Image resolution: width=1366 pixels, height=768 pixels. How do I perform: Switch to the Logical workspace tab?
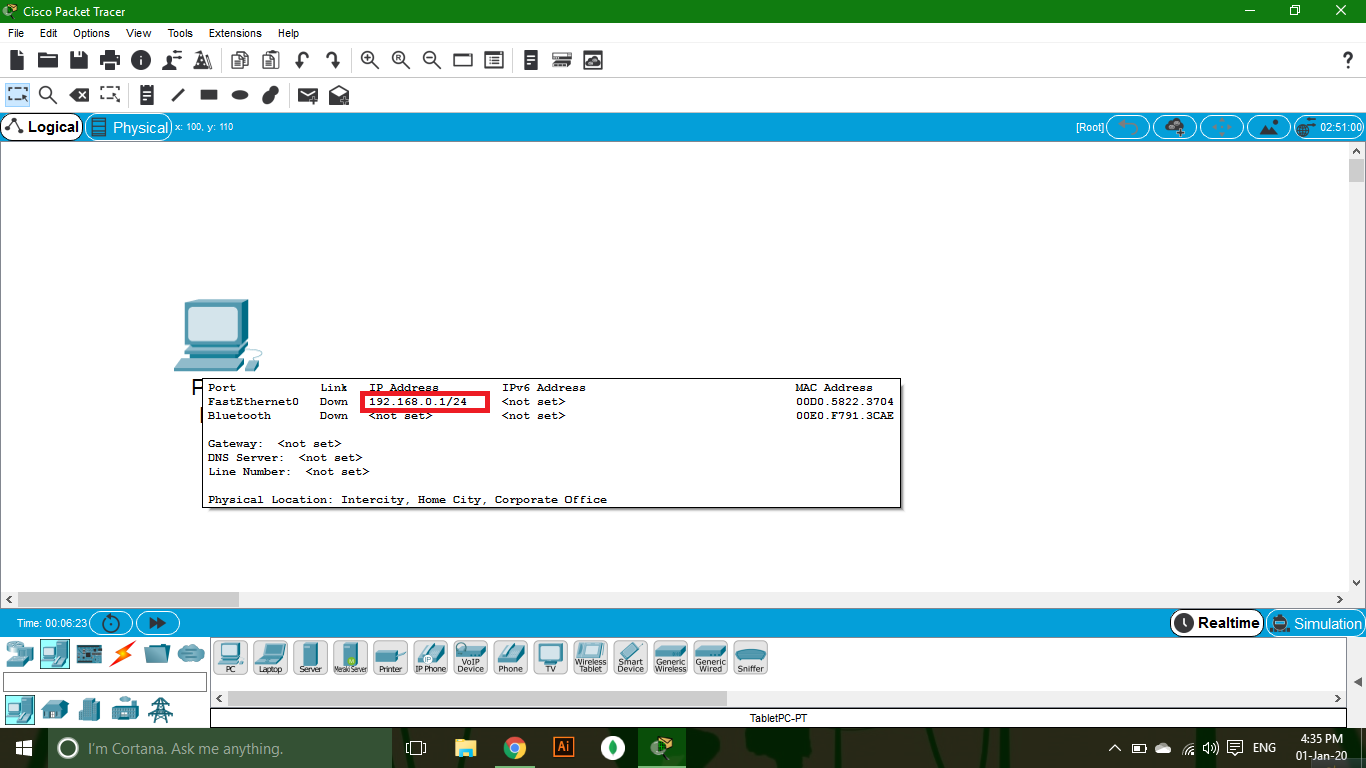(42, 127)
